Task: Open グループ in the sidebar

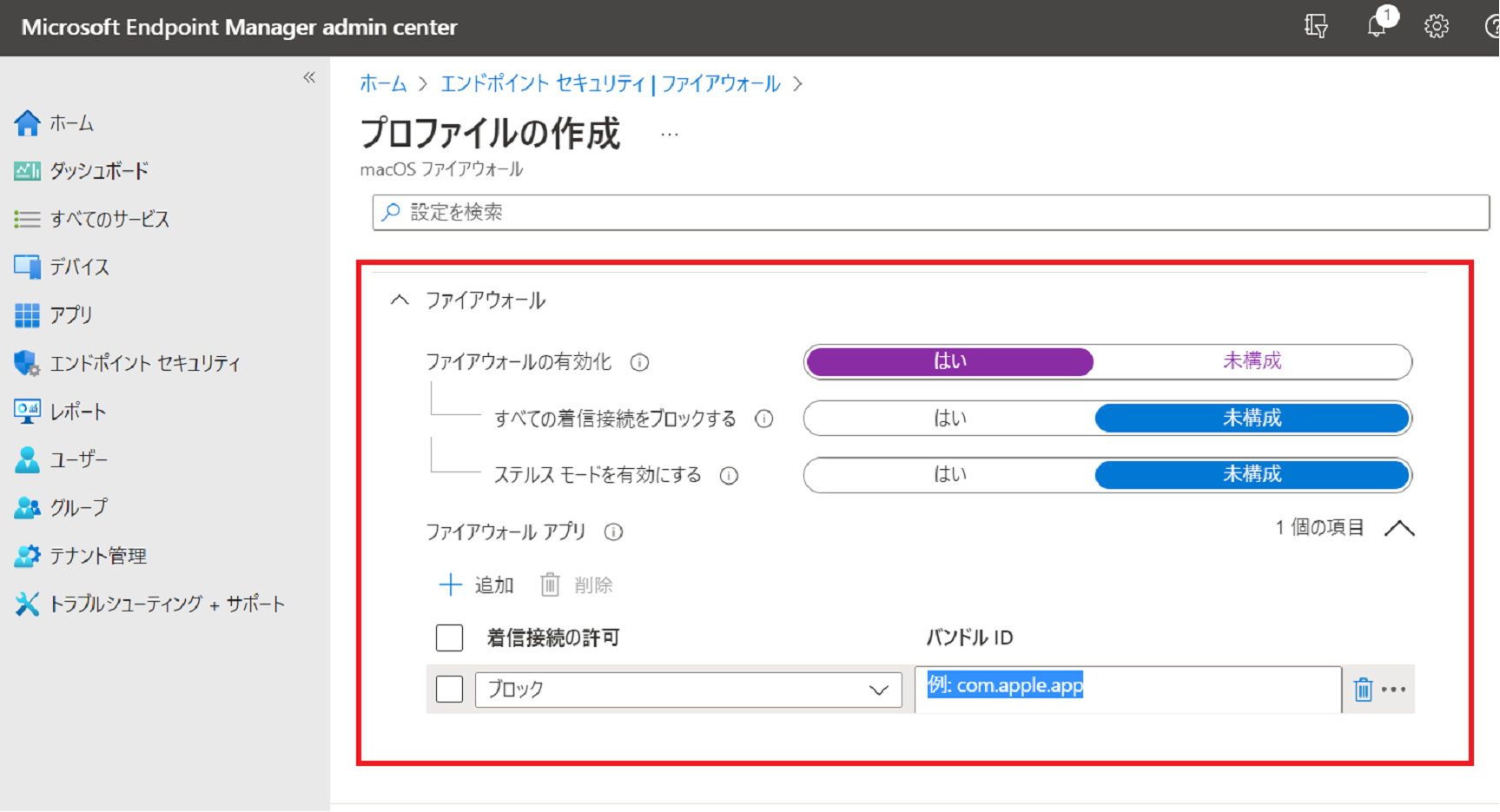Action: pyautogui.click(x=78, y=508)
